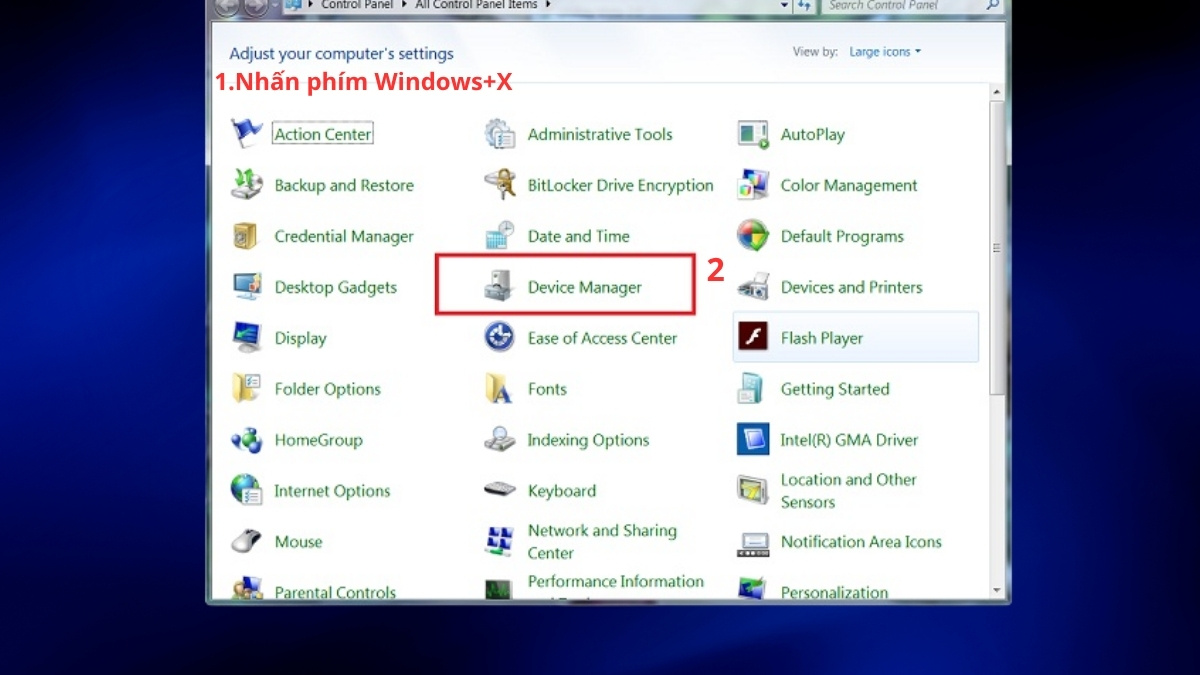Click the Device Manager icon
Screen dimensions: 1200x675
(500, 287)
